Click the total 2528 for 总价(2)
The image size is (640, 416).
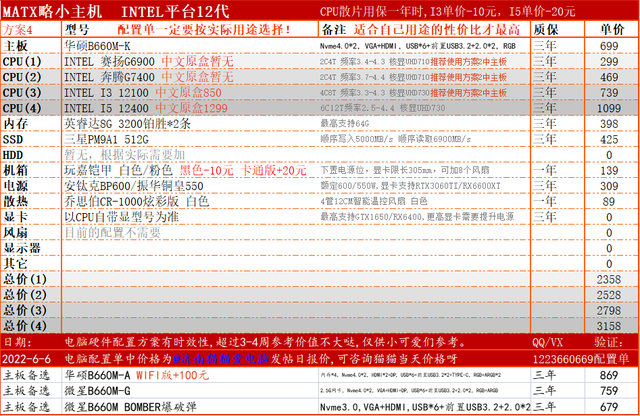click(609, 295)
